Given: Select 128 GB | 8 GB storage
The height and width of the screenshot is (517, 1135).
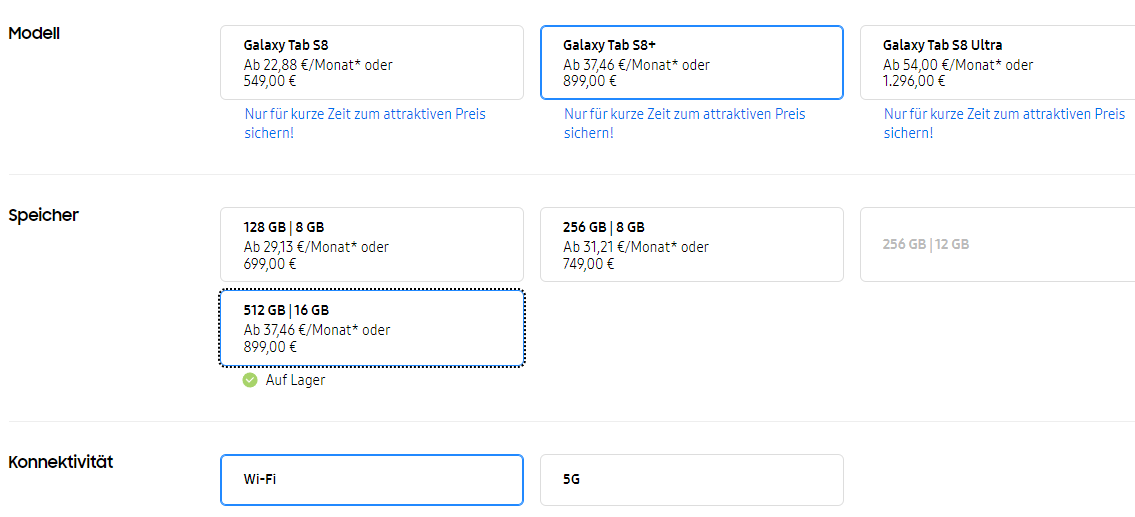Looking at the screenshot, I should 372,245.
